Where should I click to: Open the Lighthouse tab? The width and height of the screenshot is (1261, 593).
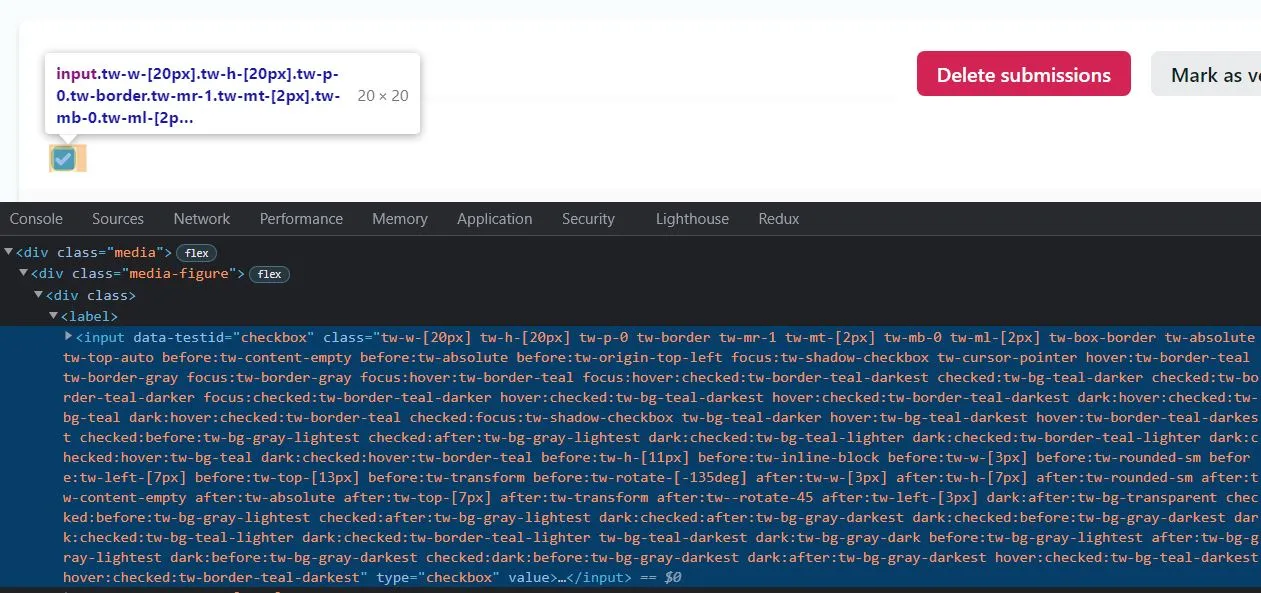coord(692,218)
